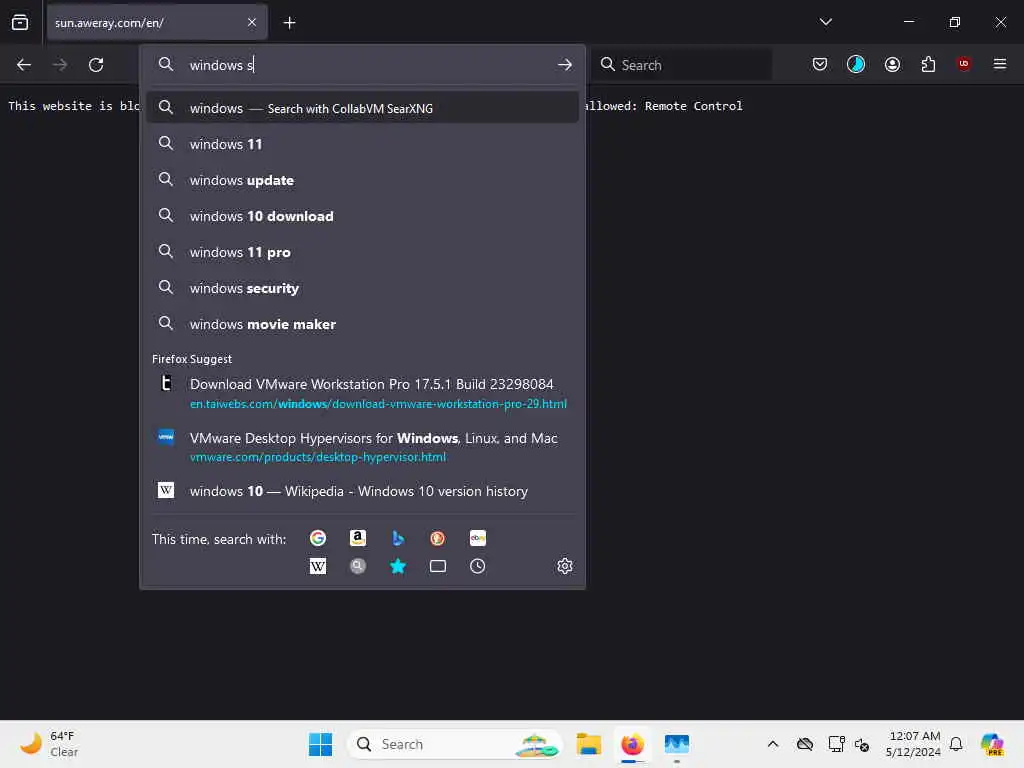1024x768 pixels.
Task: Open 'Download VMware Workstation Pro 17.5.1' result
Action: pos(372,384)
